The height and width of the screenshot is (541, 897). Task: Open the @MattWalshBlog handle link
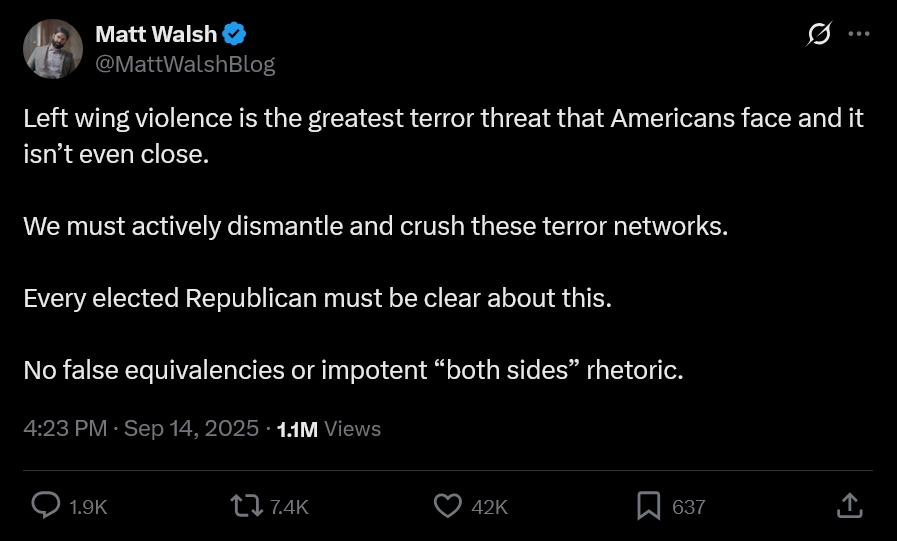pyautogui.click(x=184, y=64)
